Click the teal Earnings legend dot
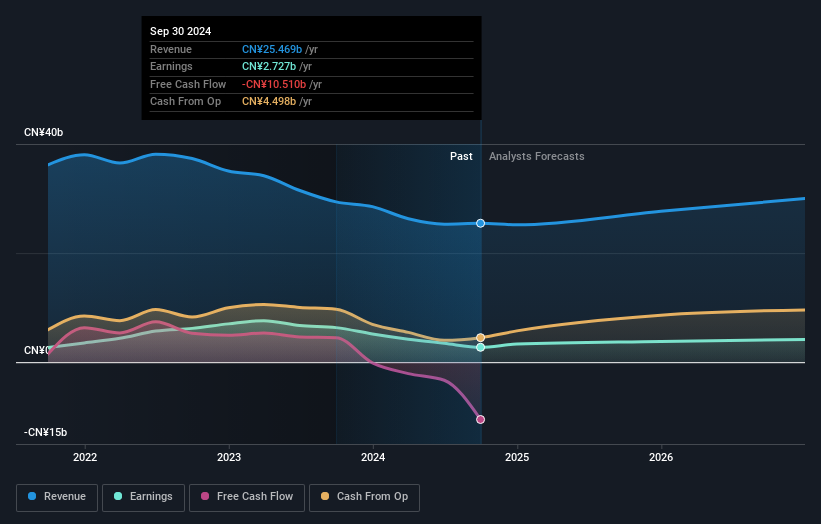The width and height of the screenshot is (821, 524). (118, 496)
